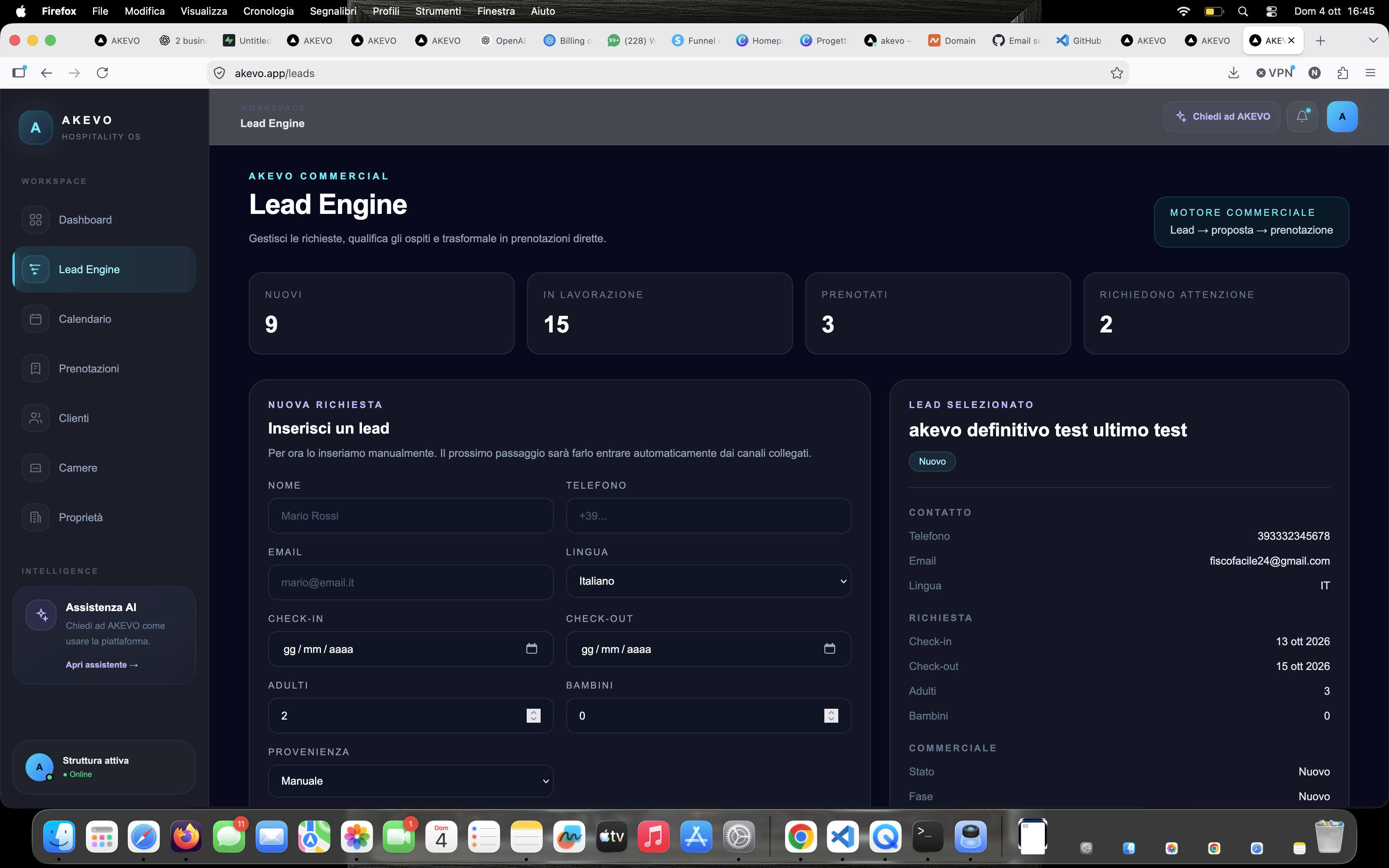Adjust the Bambini number stepper

831,715
